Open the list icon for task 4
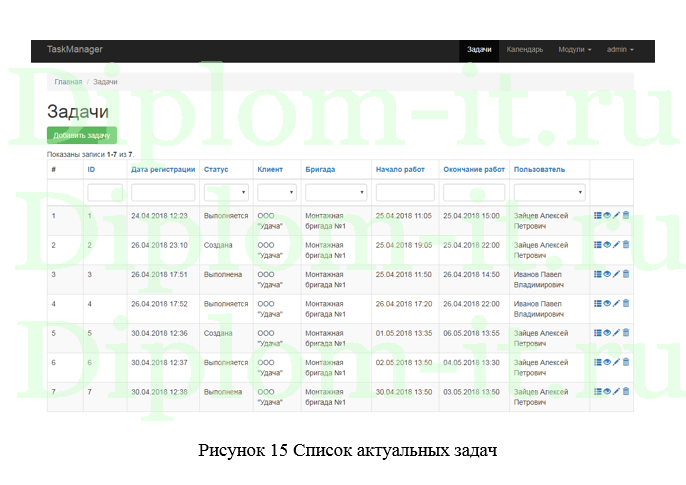This screenshot has height=485, width=686. tap(598, 303)
